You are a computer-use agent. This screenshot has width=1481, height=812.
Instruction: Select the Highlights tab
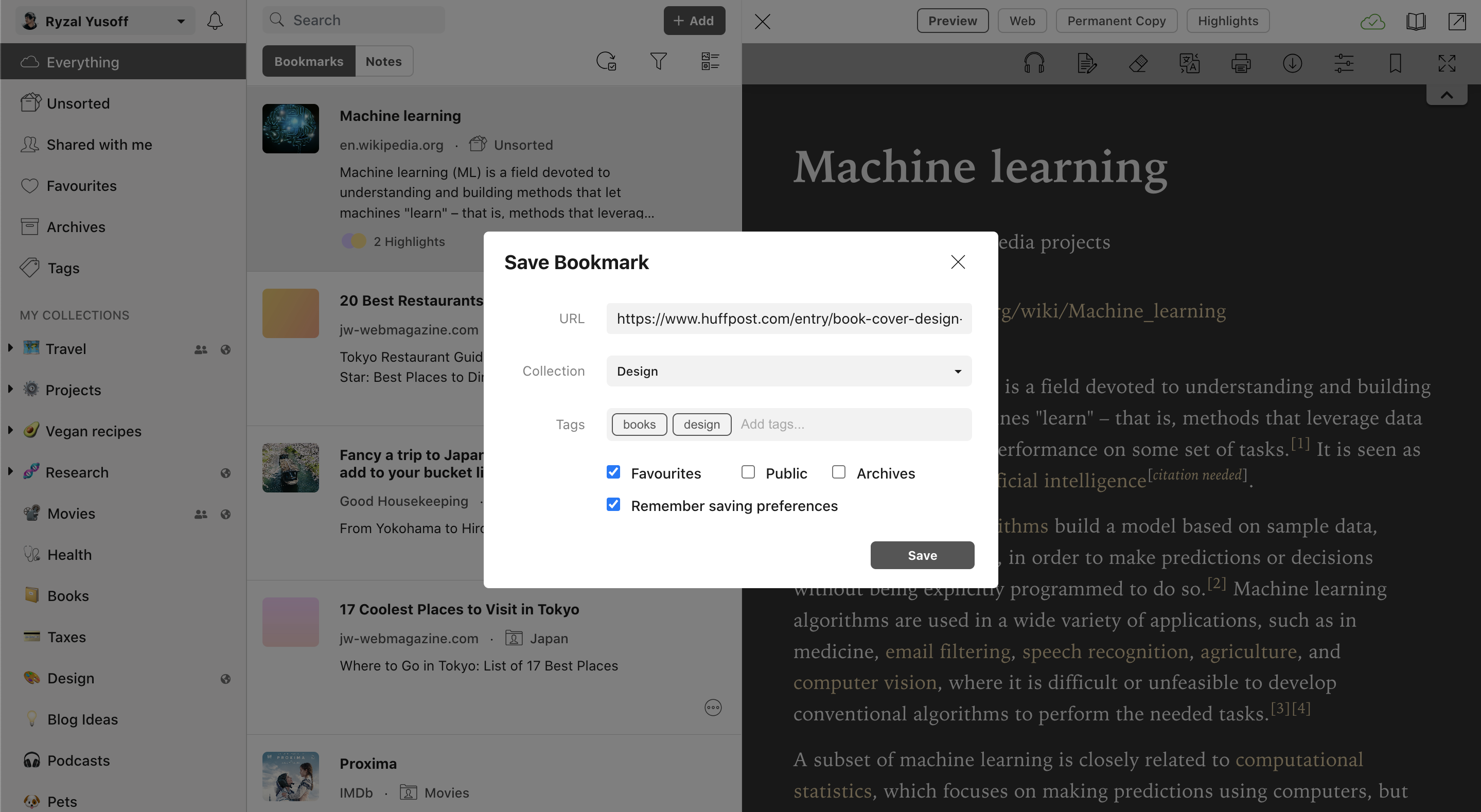pyautogui.click(x=1227, y=21)
